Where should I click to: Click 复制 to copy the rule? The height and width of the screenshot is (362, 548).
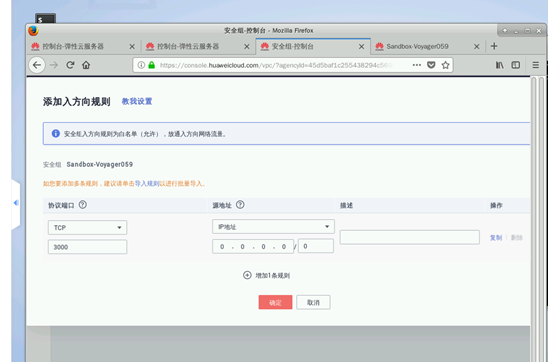496,238
